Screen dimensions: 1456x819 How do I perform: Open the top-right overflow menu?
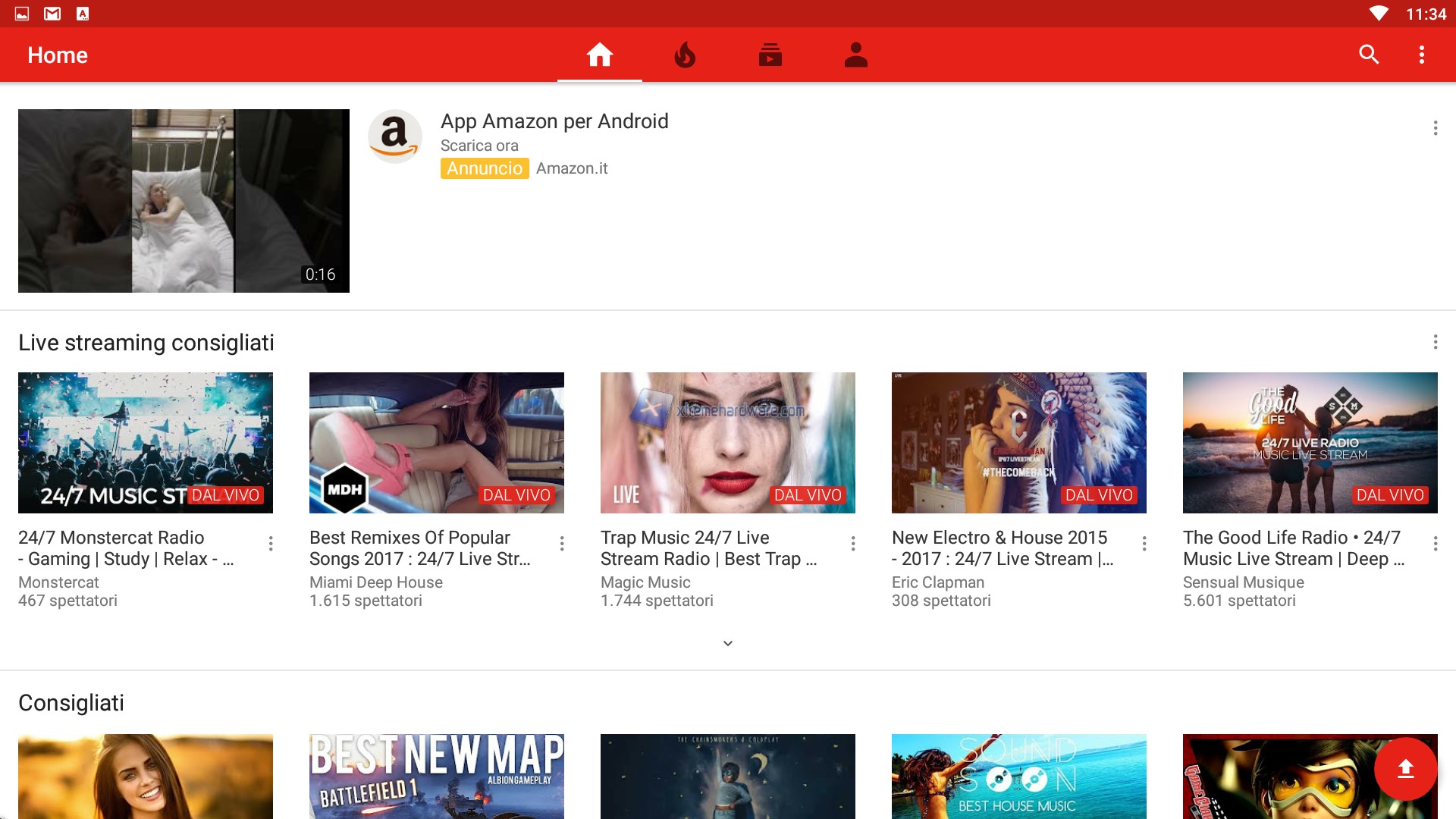(x=1422, y=55)
